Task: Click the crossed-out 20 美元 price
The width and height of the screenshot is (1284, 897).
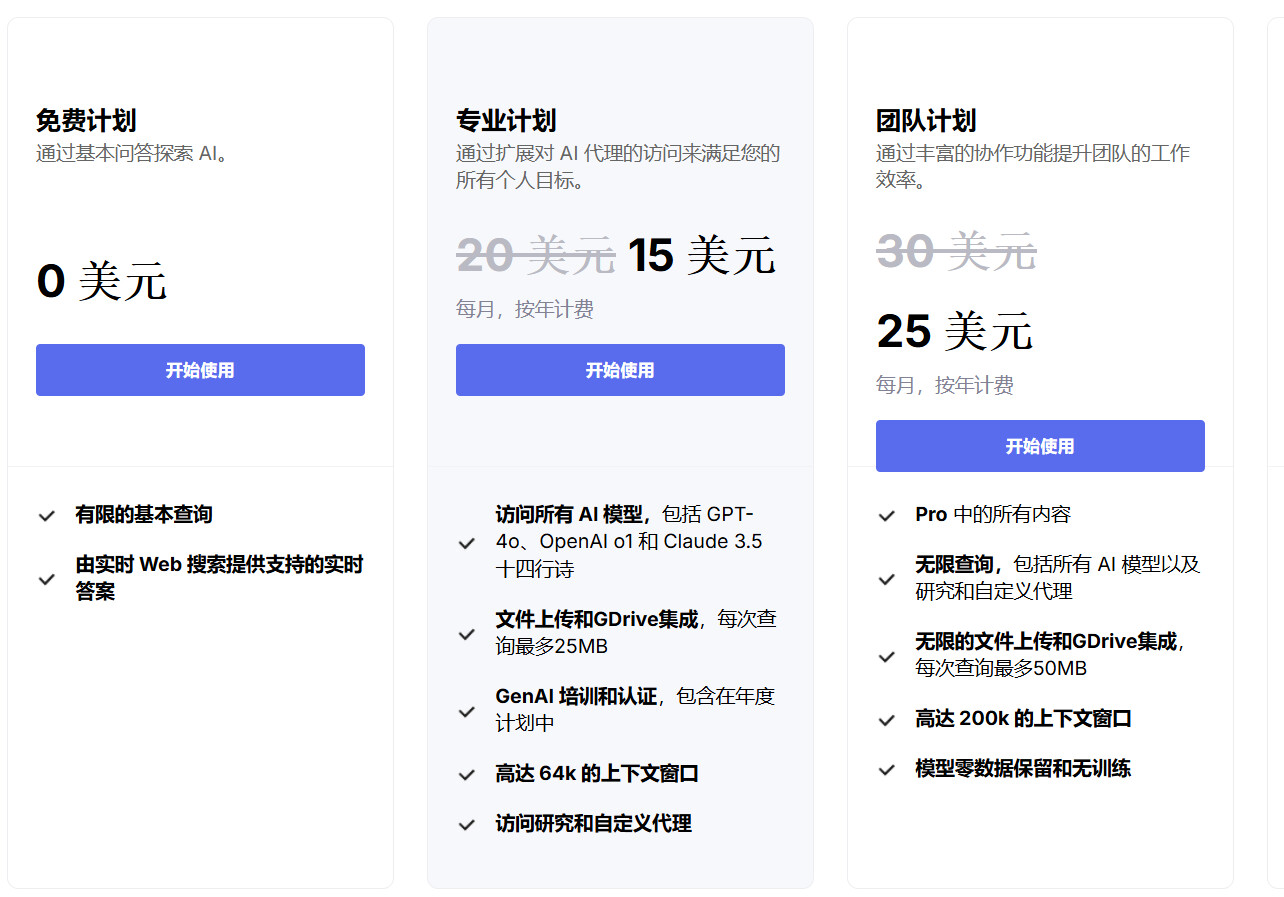Action: [x=535, y=255]
